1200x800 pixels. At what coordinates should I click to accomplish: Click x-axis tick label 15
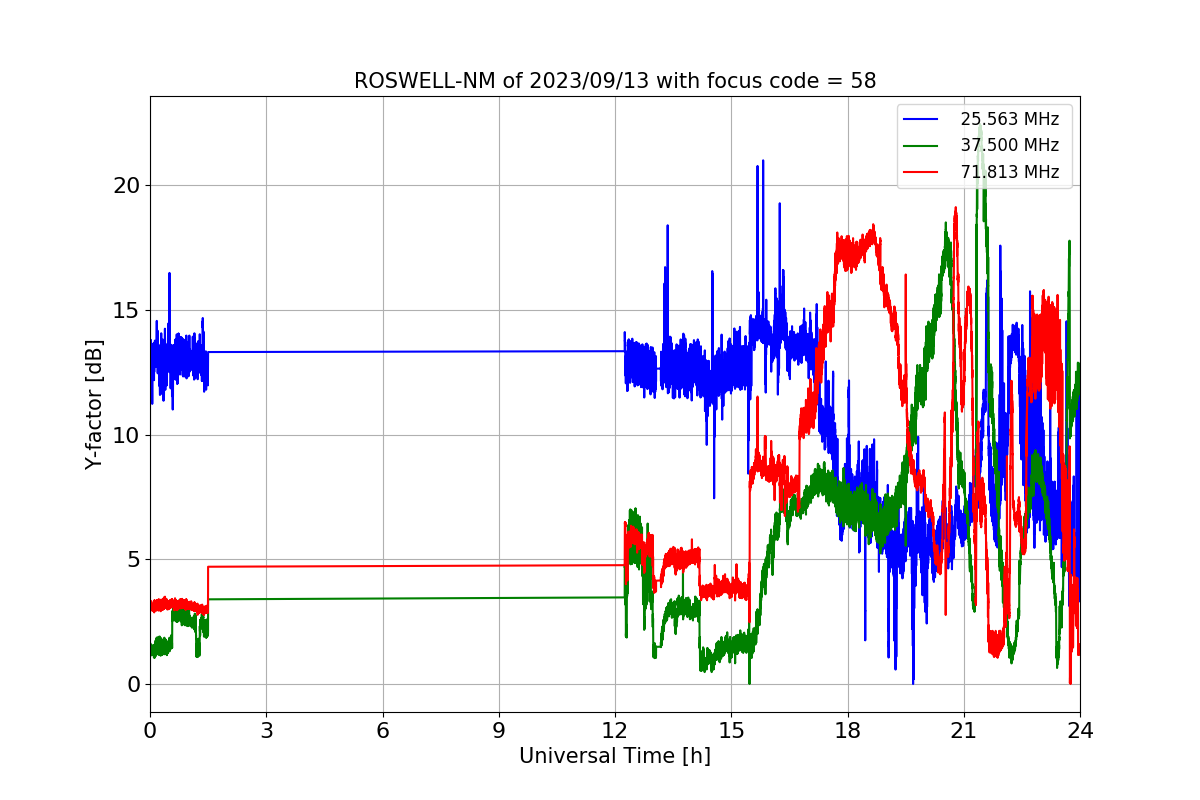click(x=731, y=731)
